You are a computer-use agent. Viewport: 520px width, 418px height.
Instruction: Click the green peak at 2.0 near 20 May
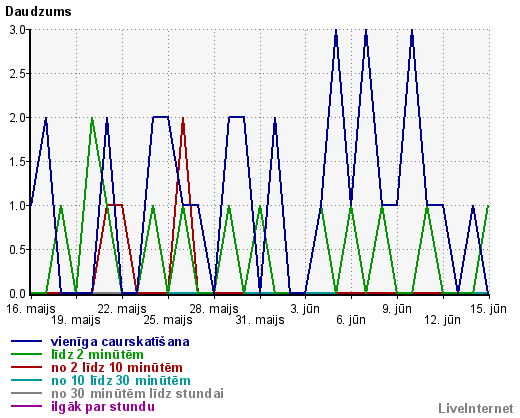point(92,118)
